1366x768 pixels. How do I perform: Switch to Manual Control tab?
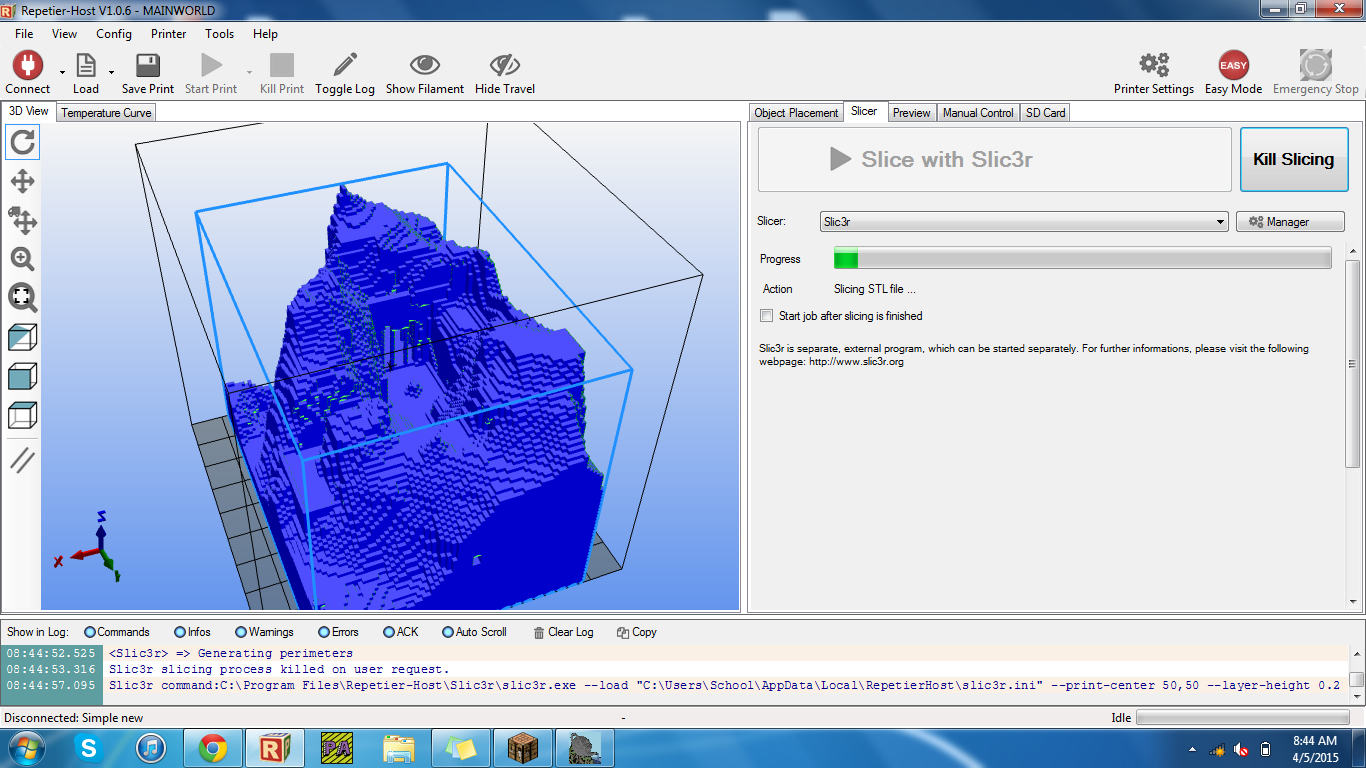(x=978, y=113)
